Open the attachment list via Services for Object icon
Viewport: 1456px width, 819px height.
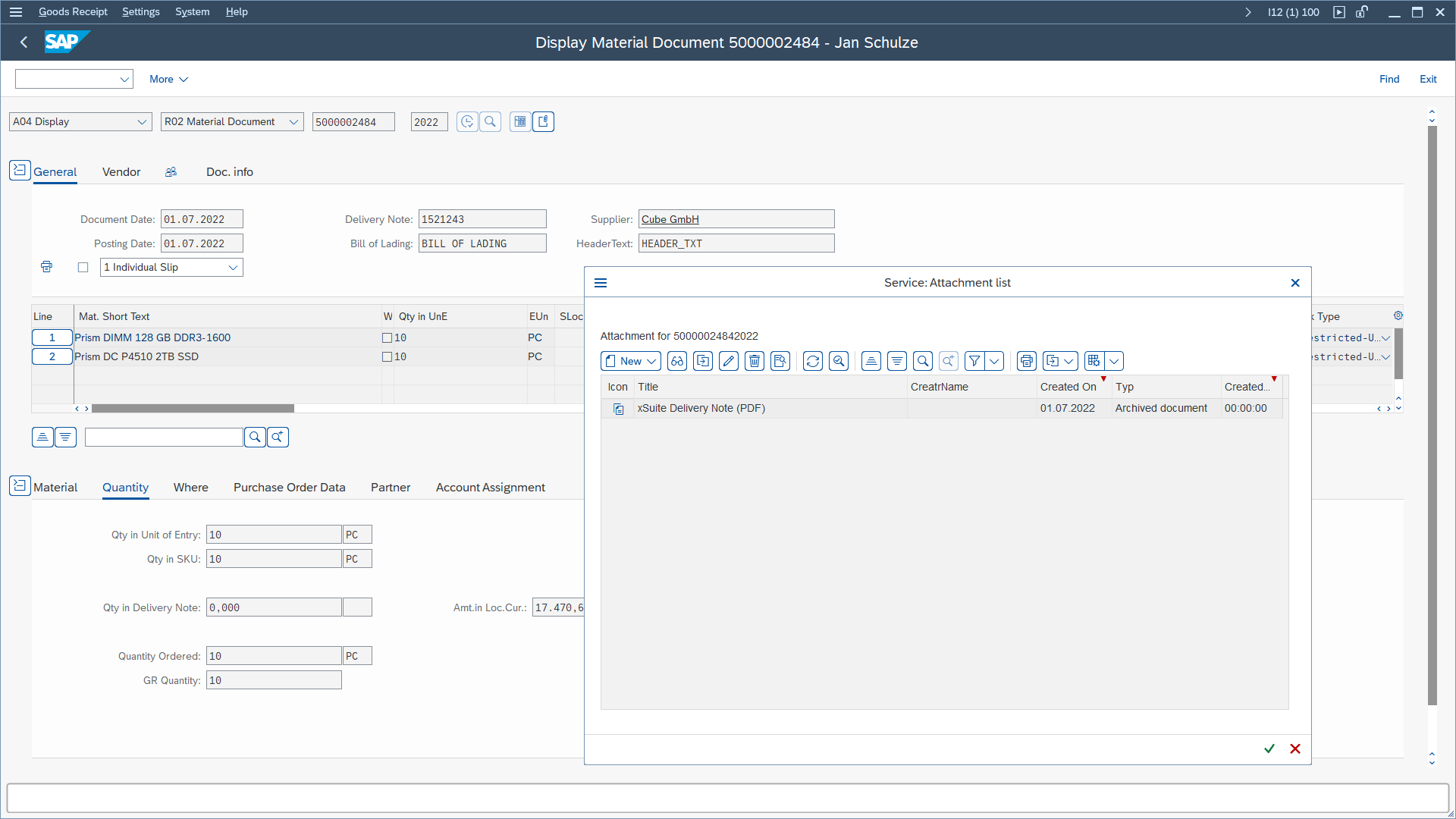click(x=544, y=121)
